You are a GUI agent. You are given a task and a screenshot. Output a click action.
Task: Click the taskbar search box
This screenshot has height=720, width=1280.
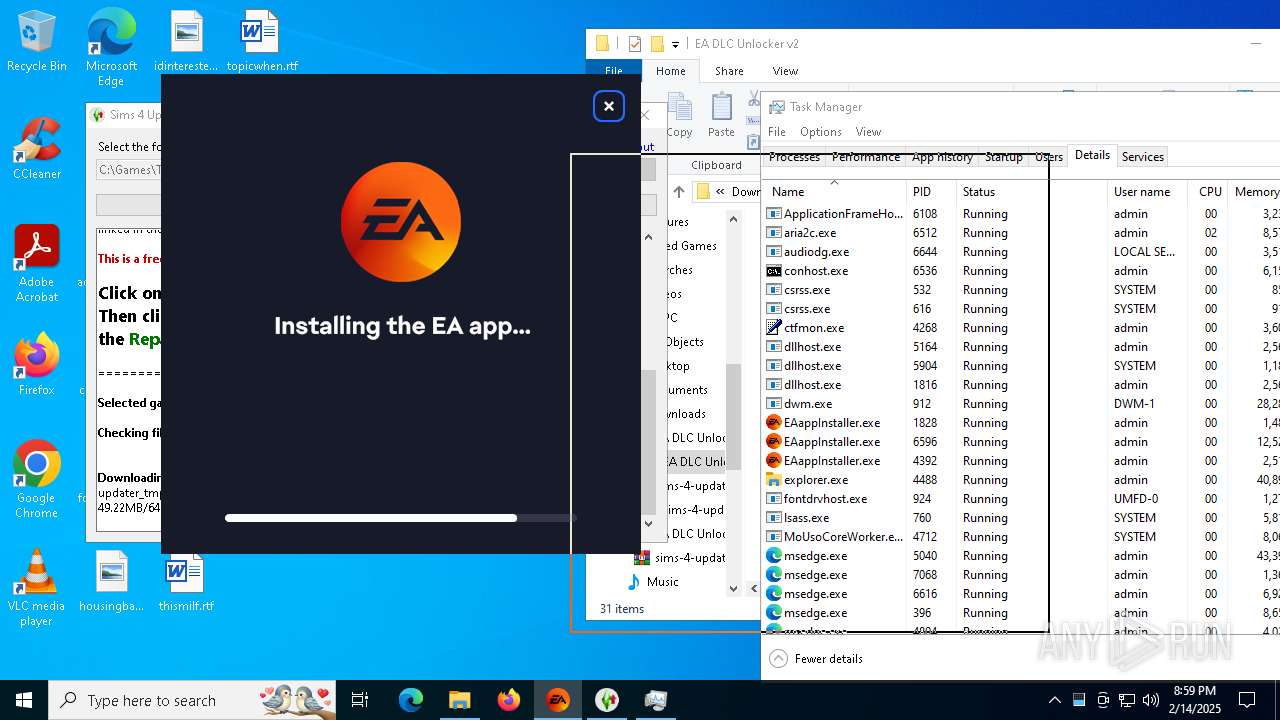(192, 700)
